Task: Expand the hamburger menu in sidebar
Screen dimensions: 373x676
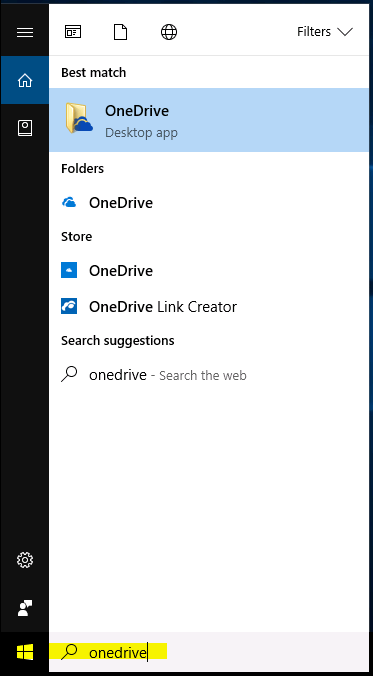Action: (25, 32)
